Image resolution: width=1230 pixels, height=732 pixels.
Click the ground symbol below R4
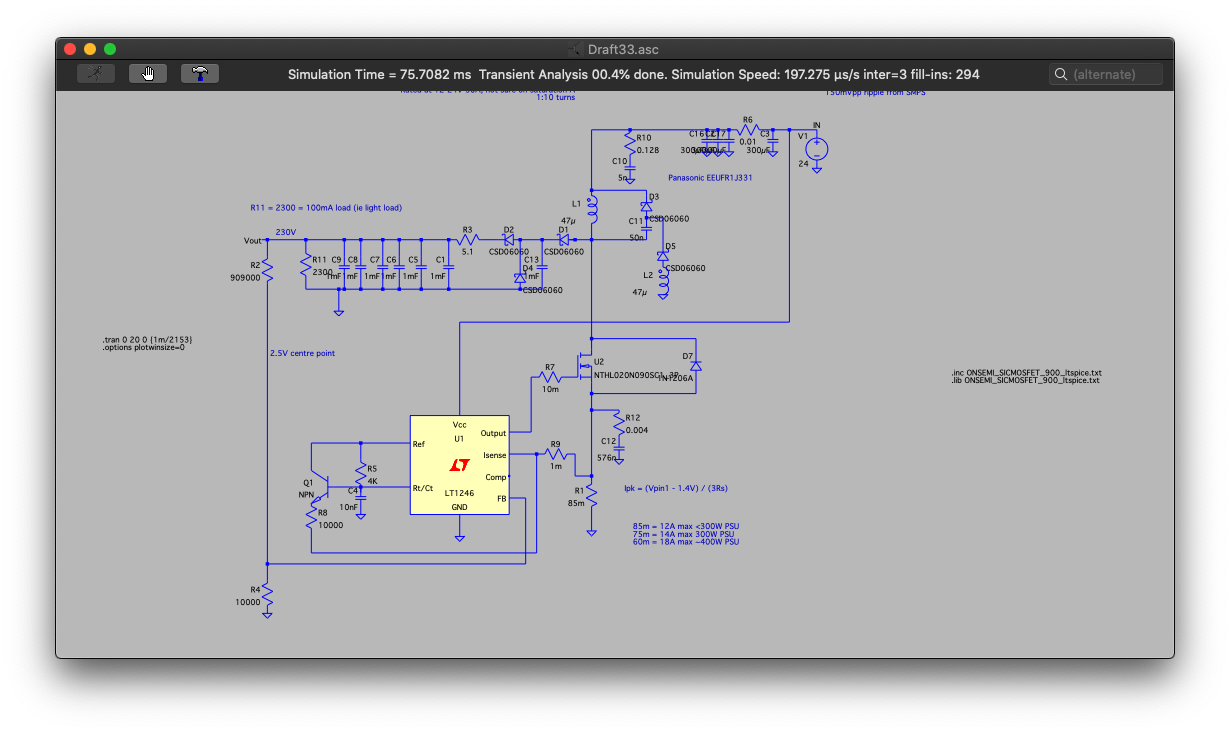point(267,614)
